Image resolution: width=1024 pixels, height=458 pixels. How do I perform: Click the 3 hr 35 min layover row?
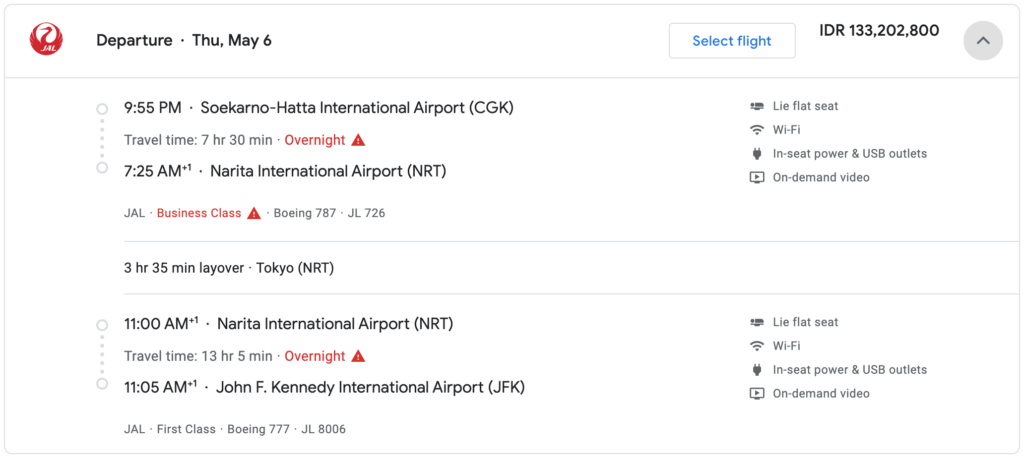228,268
